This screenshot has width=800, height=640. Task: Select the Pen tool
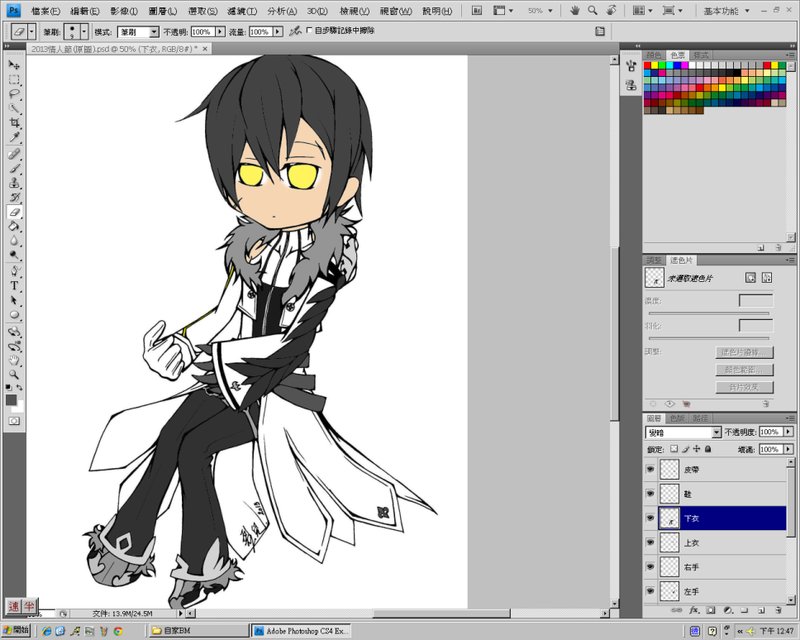14,271
